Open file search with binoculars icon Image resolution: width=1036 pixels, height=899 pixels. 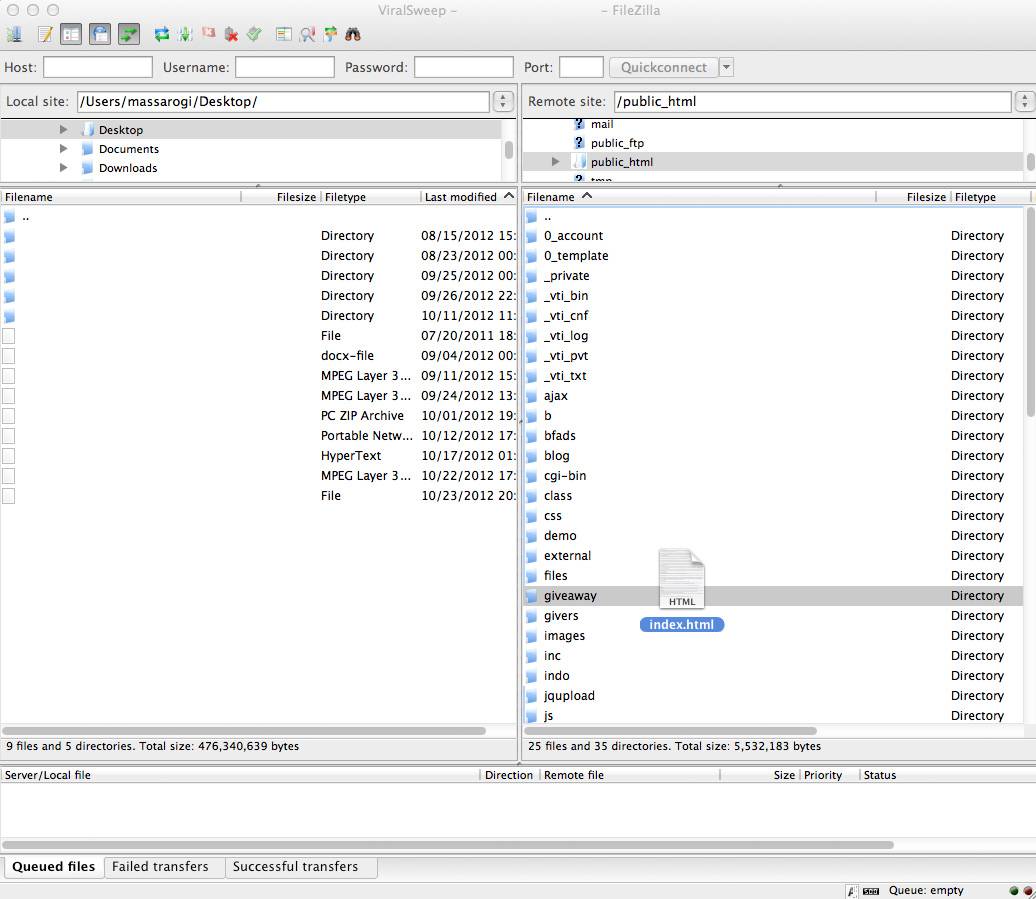353,34
